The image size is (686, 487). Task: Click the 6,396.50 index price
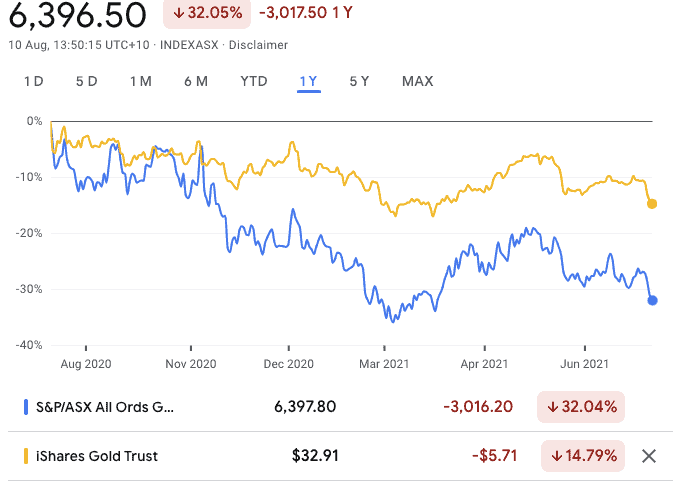click(78, 16)
